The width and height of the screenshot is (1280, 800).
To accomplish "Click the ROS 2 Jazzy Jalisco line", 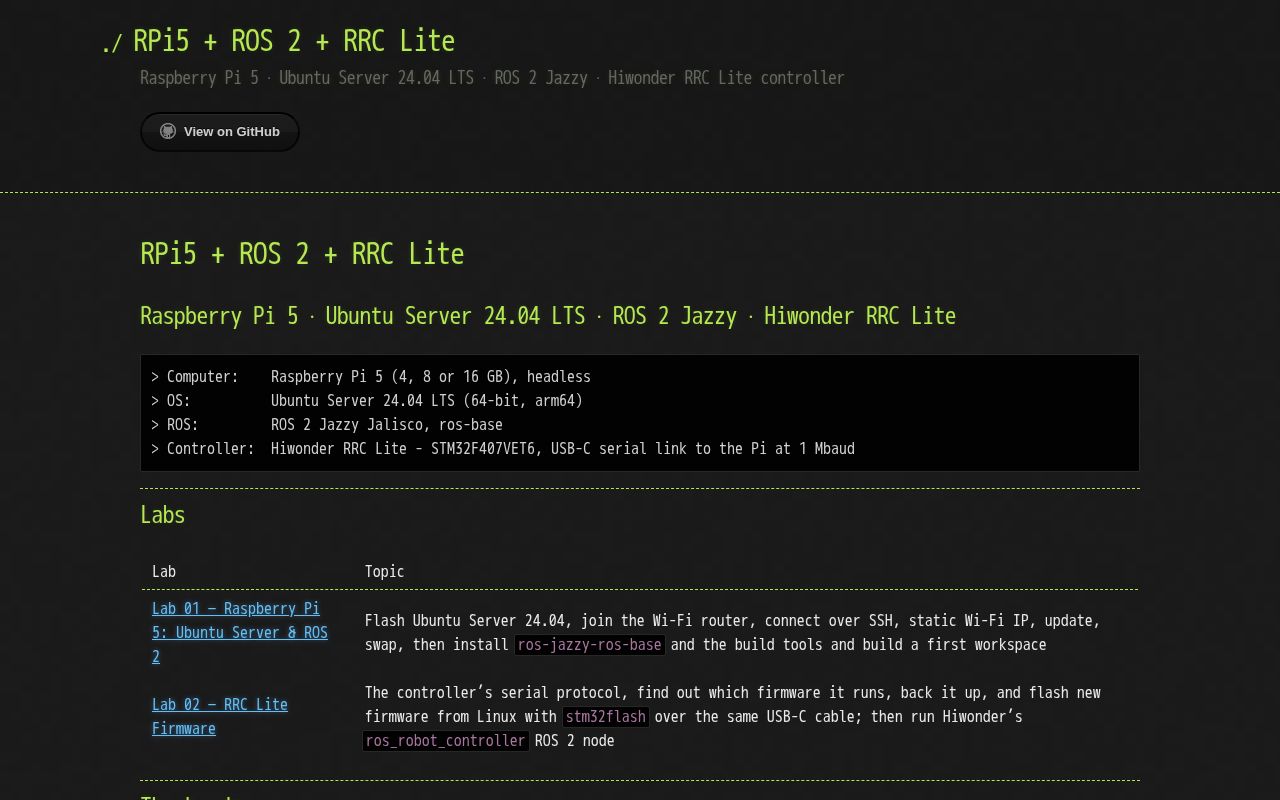I will point(327,425).
